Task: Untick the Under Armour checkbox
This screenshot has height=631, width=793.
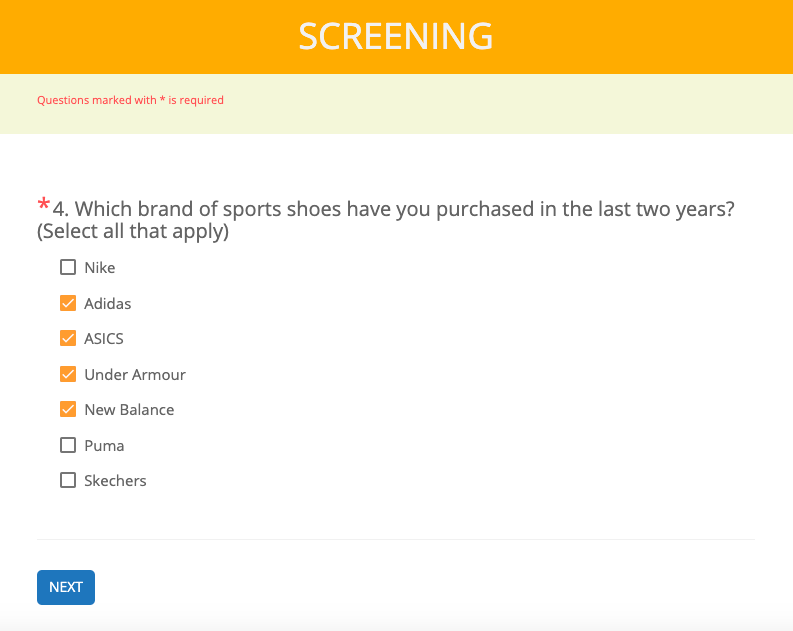Action: pos(68,374)
